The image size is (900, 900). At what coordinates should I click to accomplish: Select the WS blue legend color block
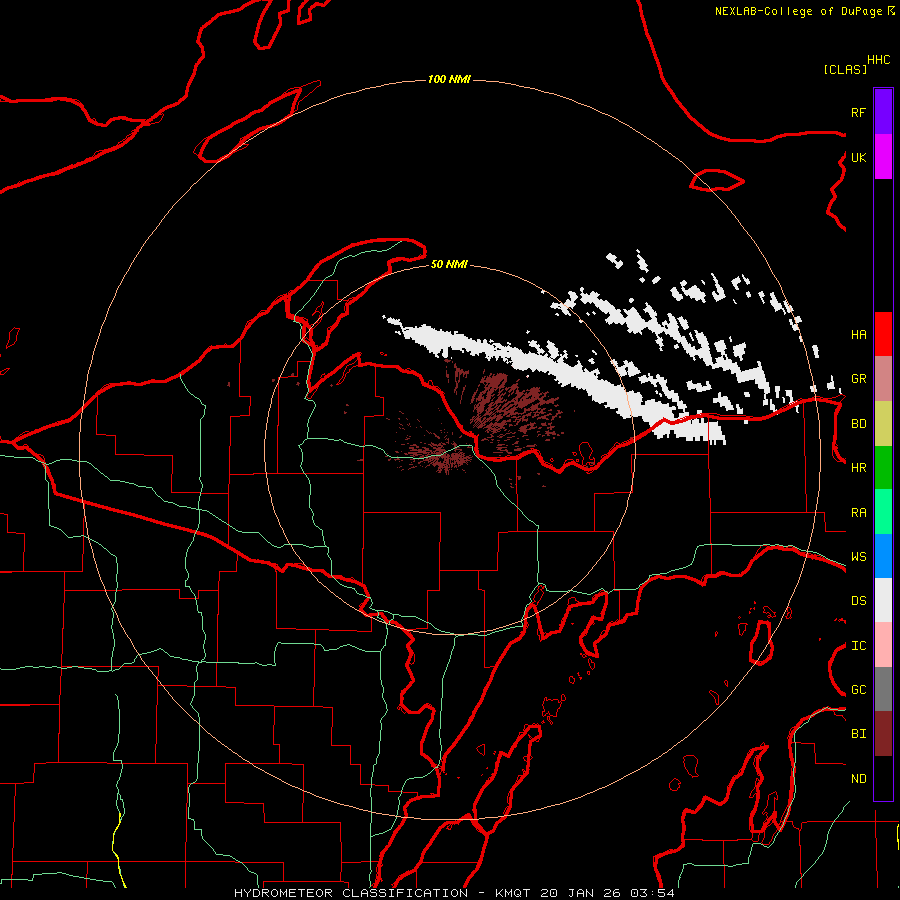(x=883, y=556)
